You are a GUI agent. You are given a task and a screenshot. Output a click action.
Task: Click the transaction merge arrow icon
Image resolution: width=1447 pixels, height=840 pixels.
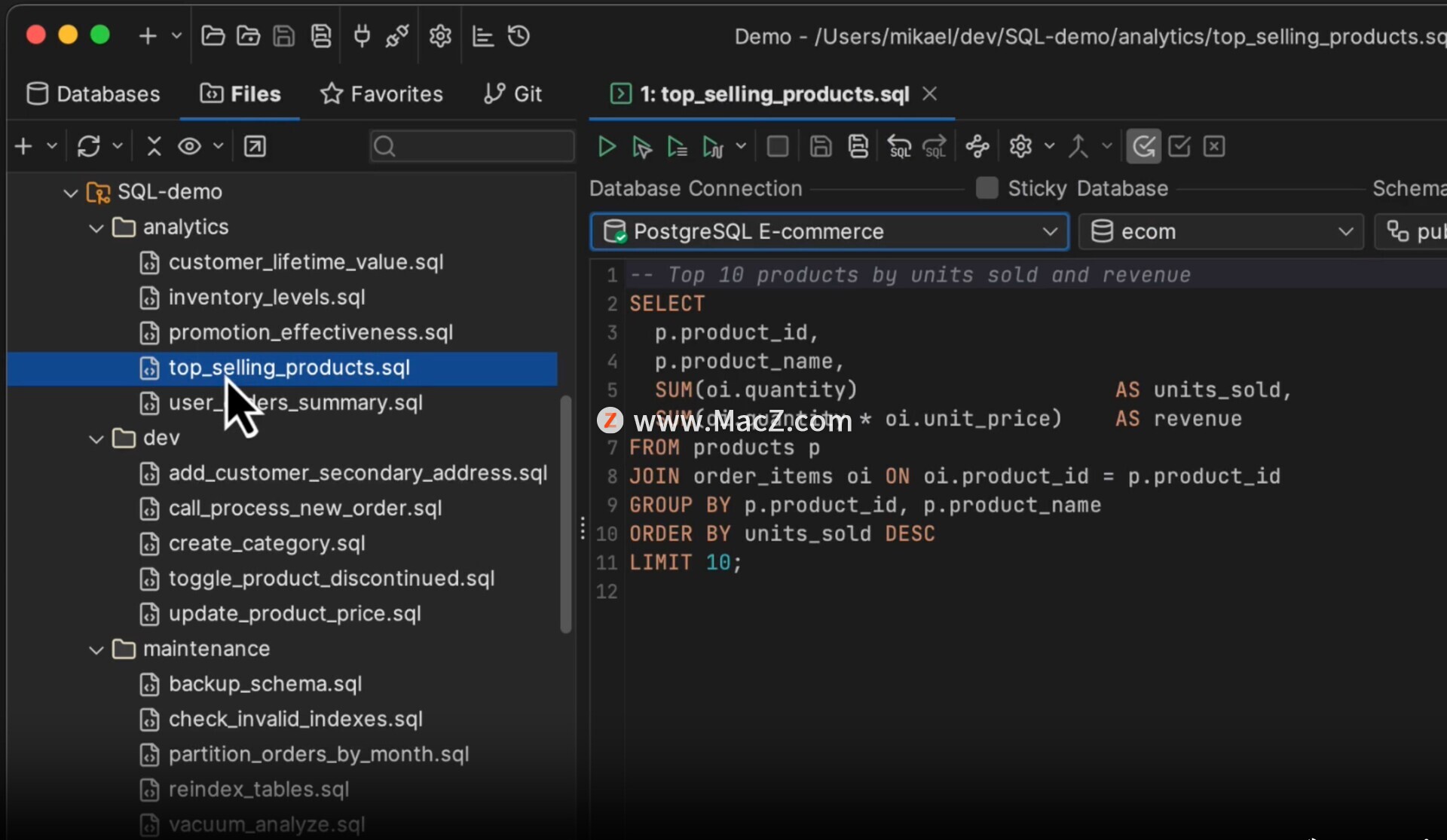point(1078,146)
